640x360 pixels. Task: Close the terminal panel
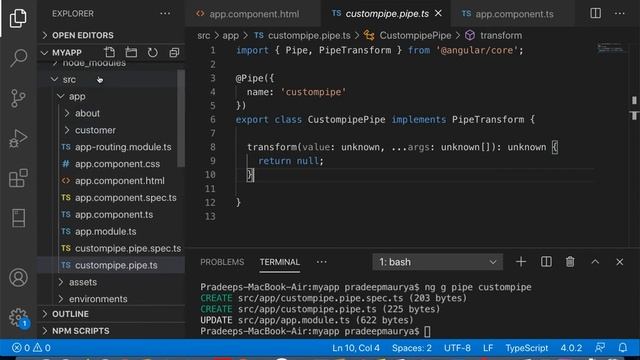(x=620, y=262)
